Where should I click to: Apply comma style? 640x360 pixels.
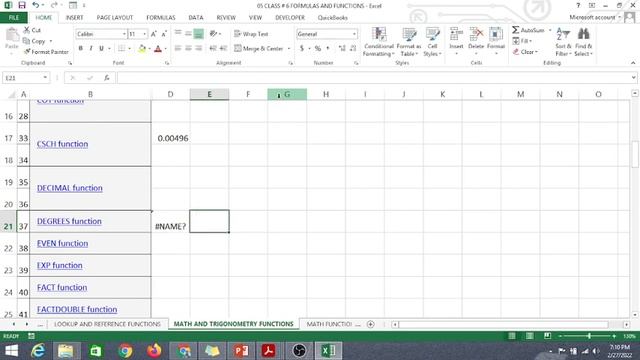[328, 49]
